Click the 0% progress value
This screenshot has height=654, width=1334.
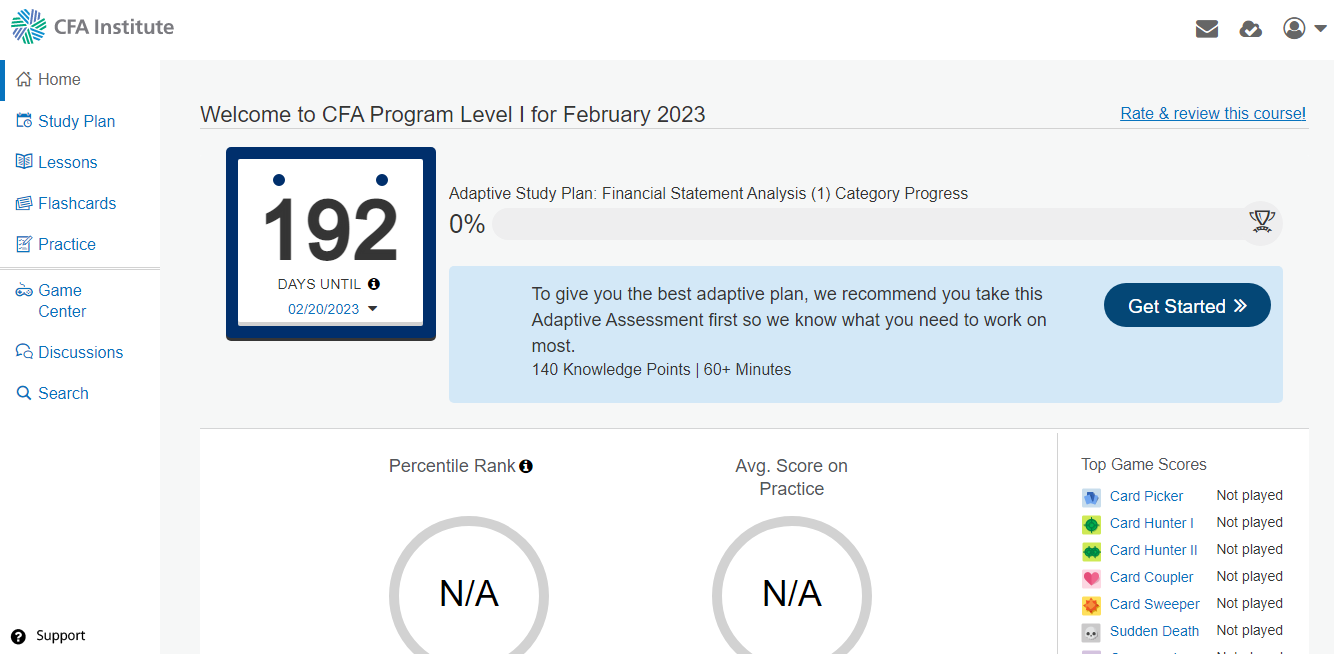467,224
